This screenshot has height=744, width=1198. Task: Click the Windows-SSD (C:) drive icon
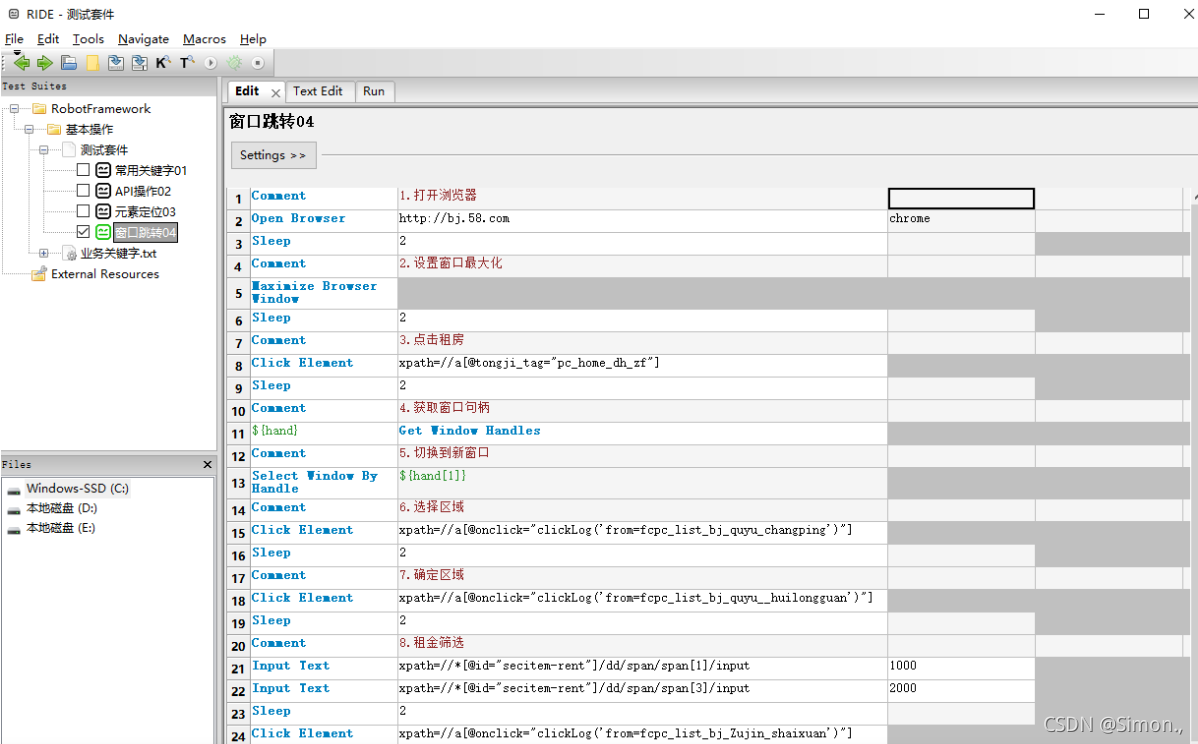(14, 490)
